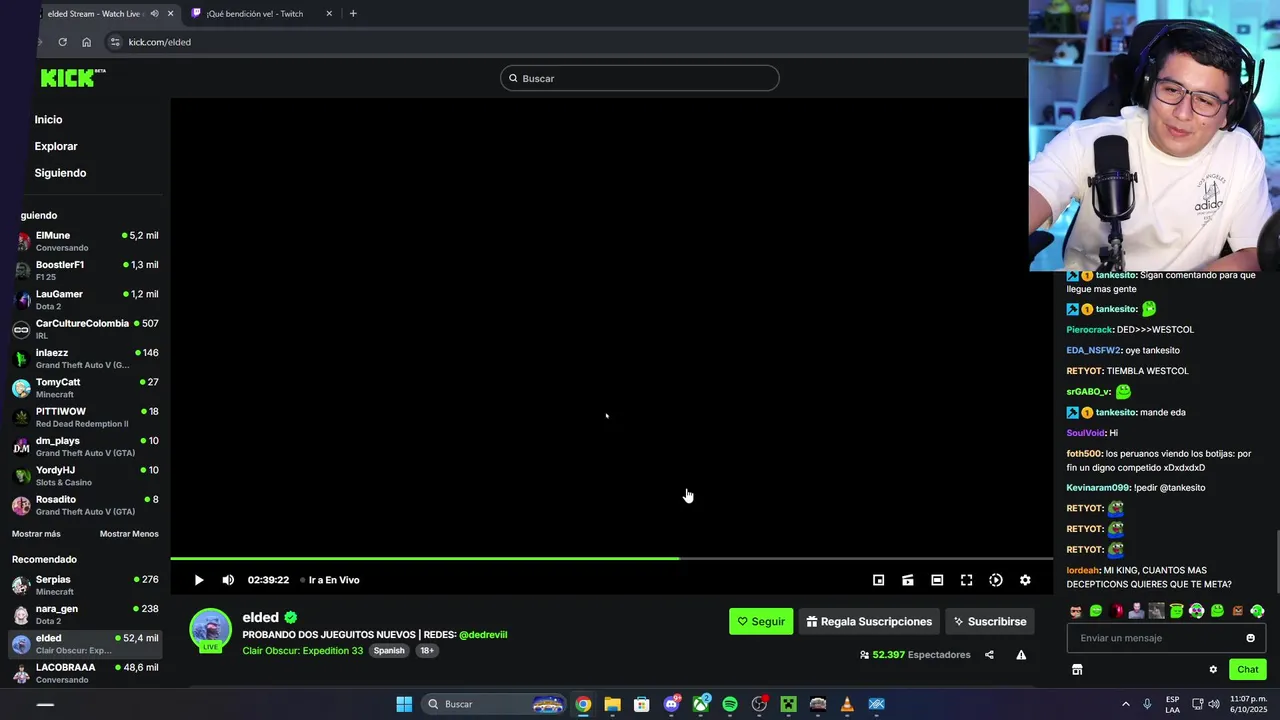Enter fullscreen from the player controls
Image resolution: width=1280 pixels, height=720 pixels.
click(x=966, y=580)
